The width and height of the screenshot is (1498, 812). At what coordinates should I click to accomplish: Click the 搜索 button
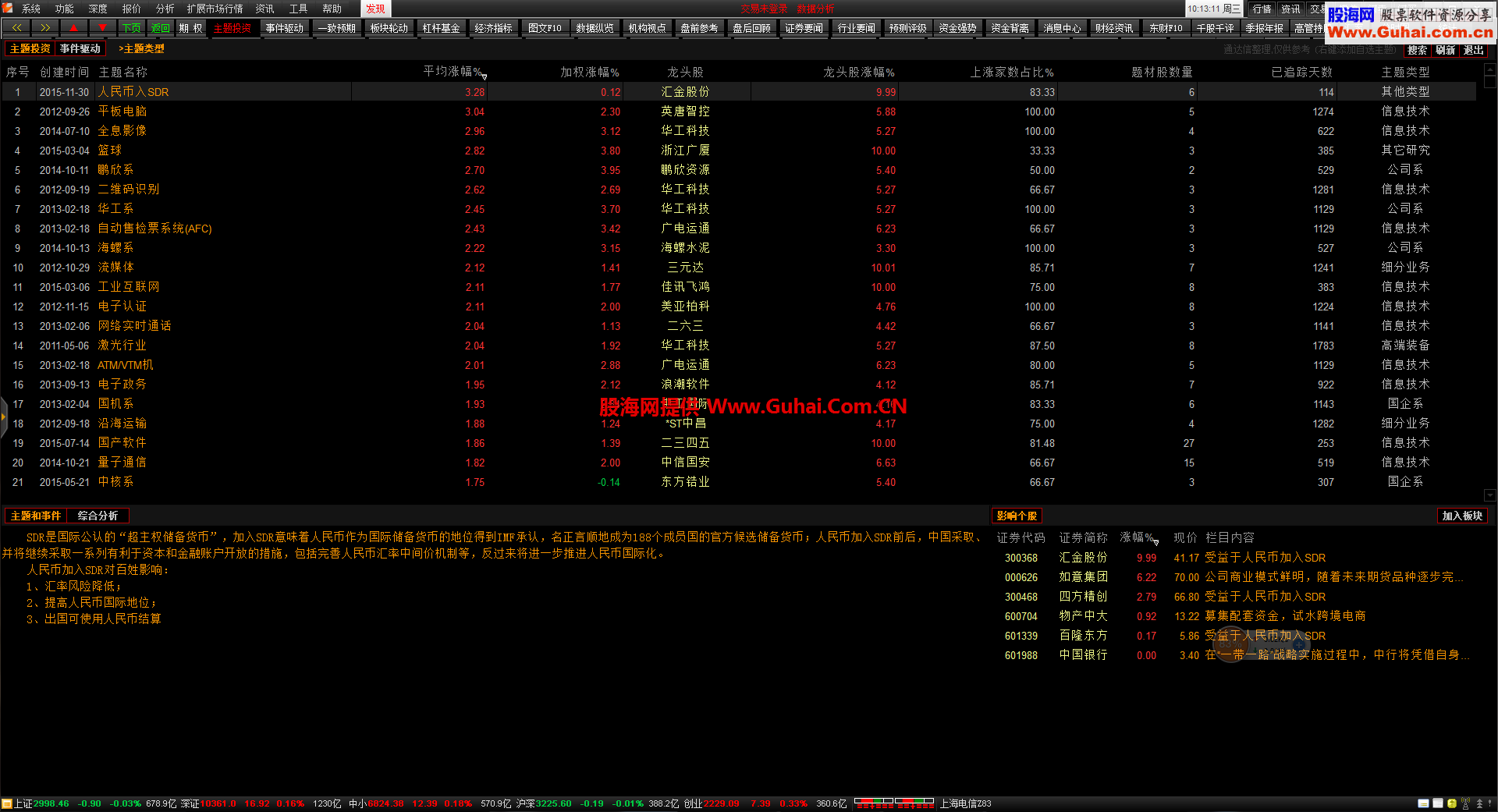coord(1417,50)
